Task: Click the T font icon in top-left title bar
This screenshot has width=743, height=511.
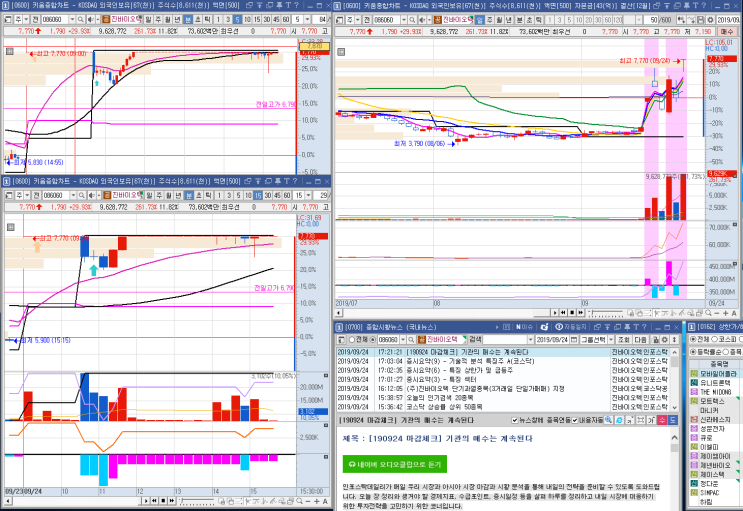Action: pyautogui.click(x=288, y=5)
